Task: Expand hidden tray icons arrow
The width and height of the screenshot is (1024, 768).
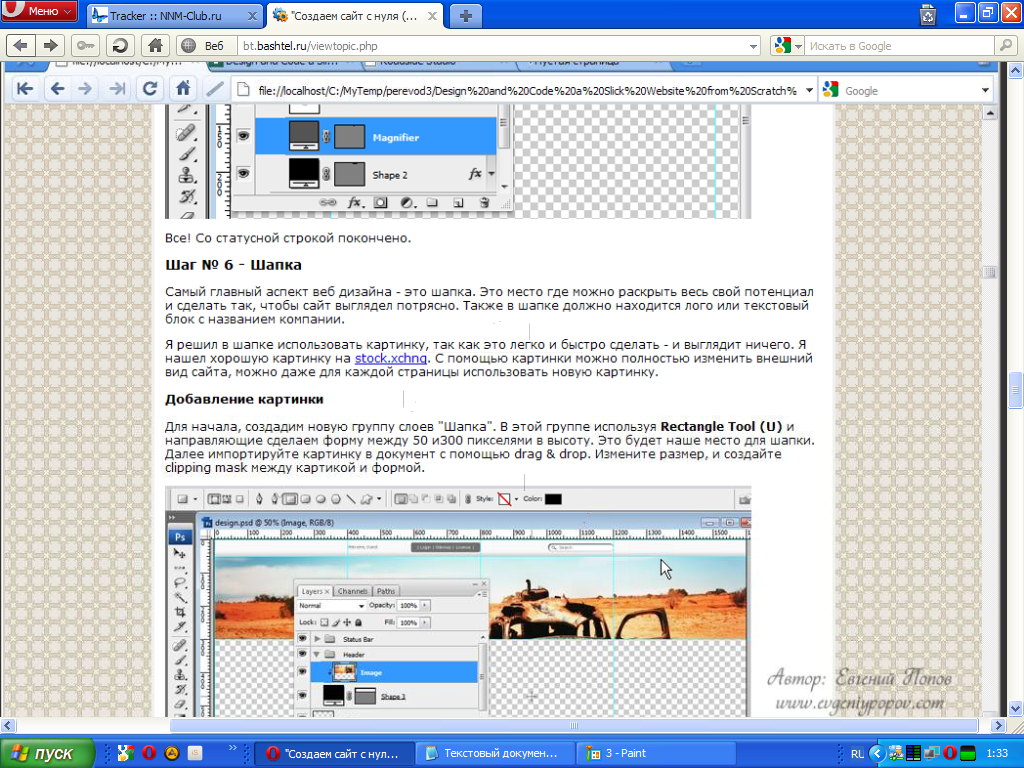Action: click(x=877, y=754)
